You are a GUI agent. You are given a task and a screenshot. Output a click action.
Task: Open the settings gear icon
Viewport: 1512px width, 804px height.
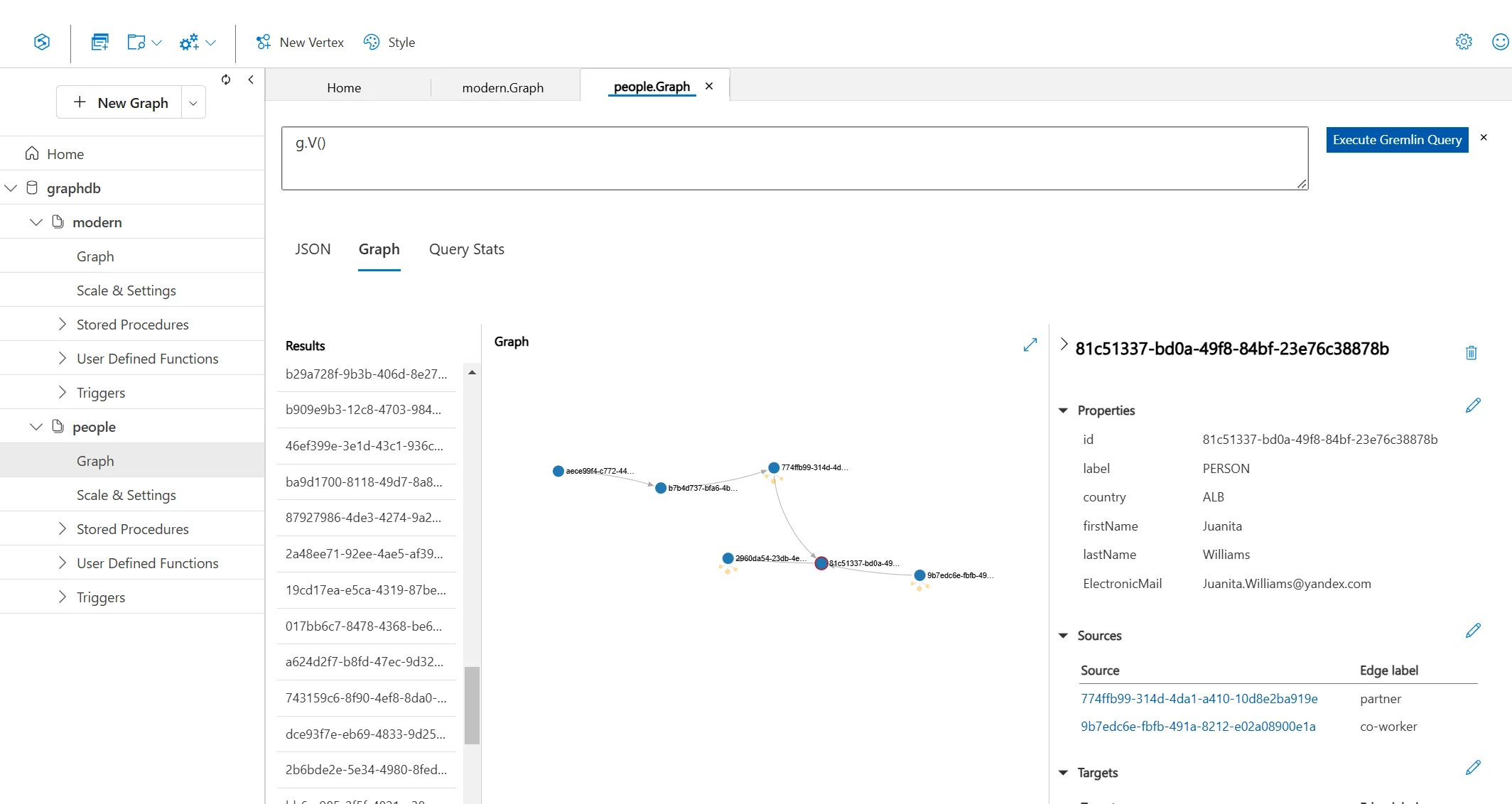click(1464, 42)
